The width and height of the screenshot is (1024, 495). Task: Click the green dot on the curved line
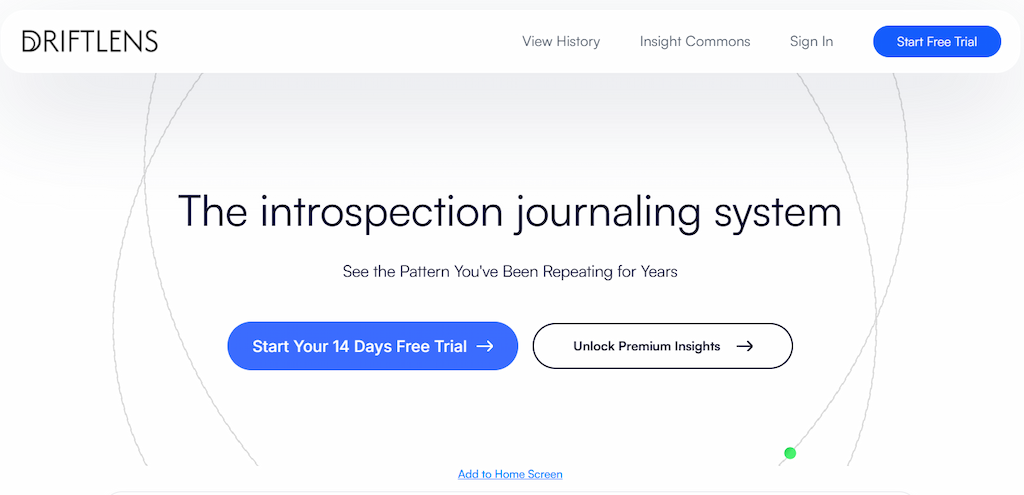[790, 453]
